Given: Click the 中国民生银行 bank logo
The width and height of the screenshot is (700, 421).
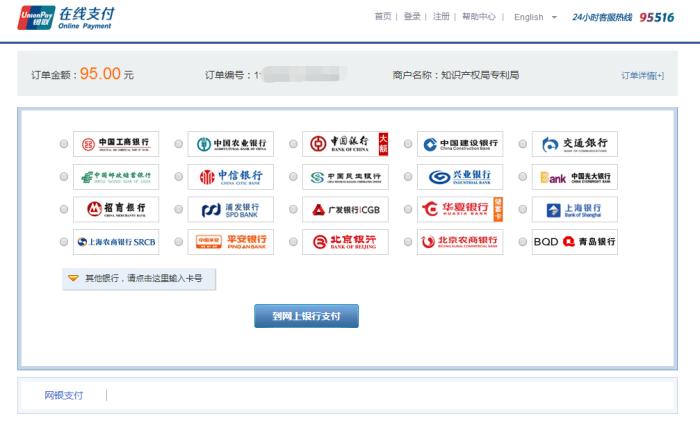Looking at the screenshot, I should pyautogui.click(x=346, y=177).
